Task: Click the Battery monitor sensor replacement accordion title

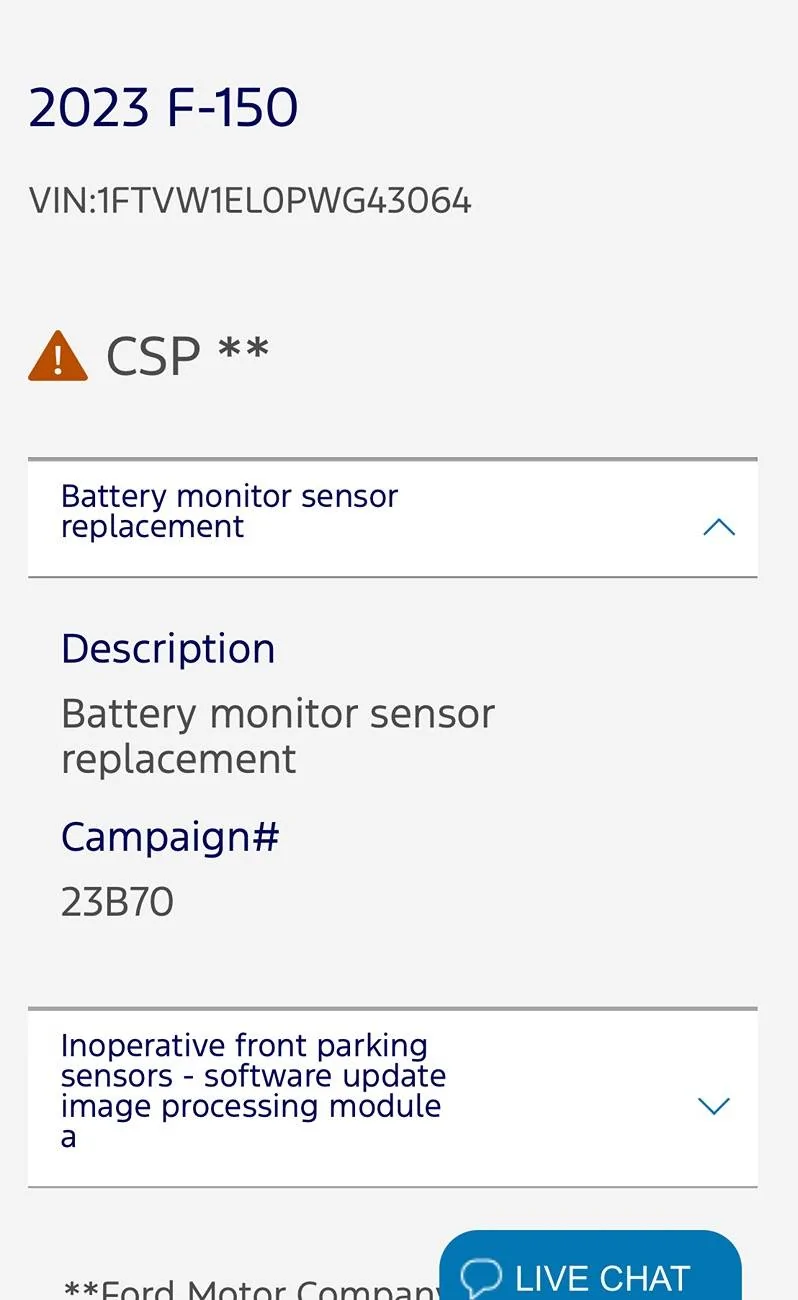Action: (x=229, y=511)
